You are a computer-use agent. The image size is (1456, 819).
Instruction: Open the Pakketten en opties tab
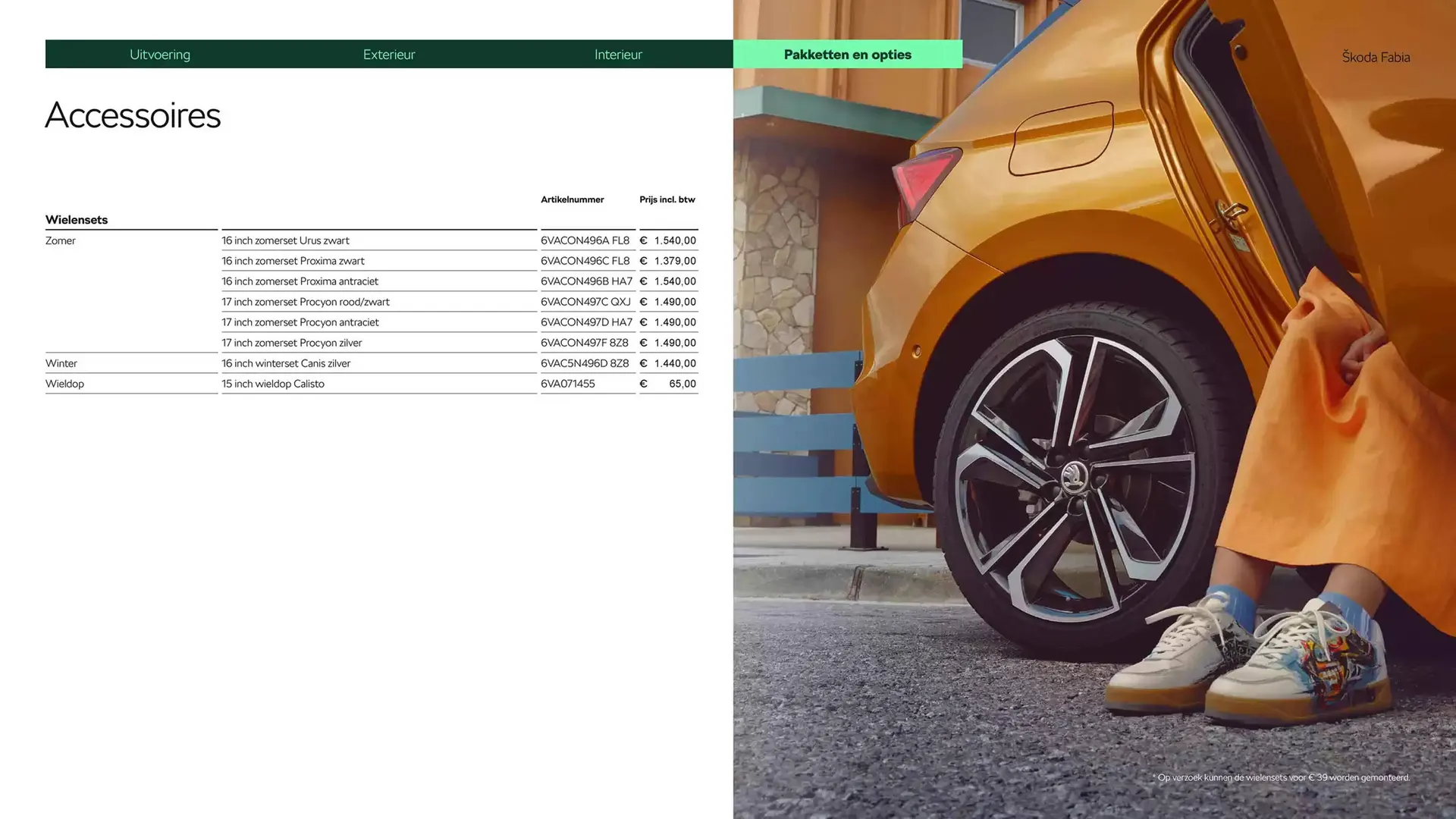pos(847,54)
